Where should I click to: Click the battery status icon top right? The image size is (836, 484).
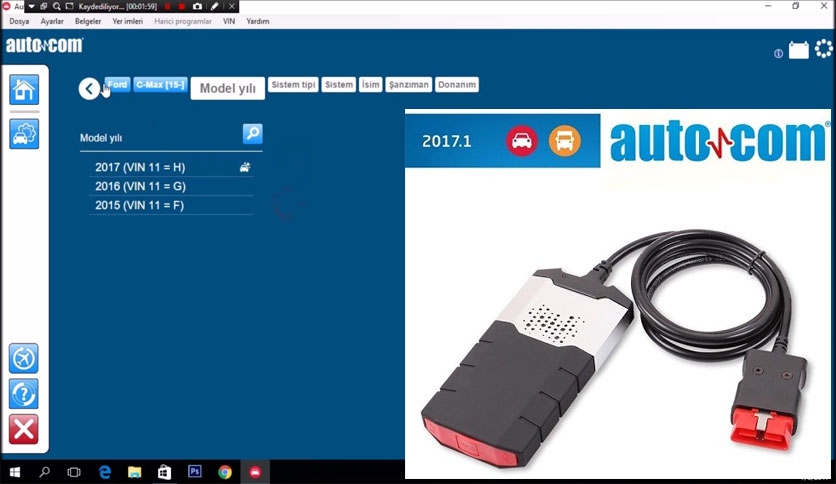click(x=799, y=50)
